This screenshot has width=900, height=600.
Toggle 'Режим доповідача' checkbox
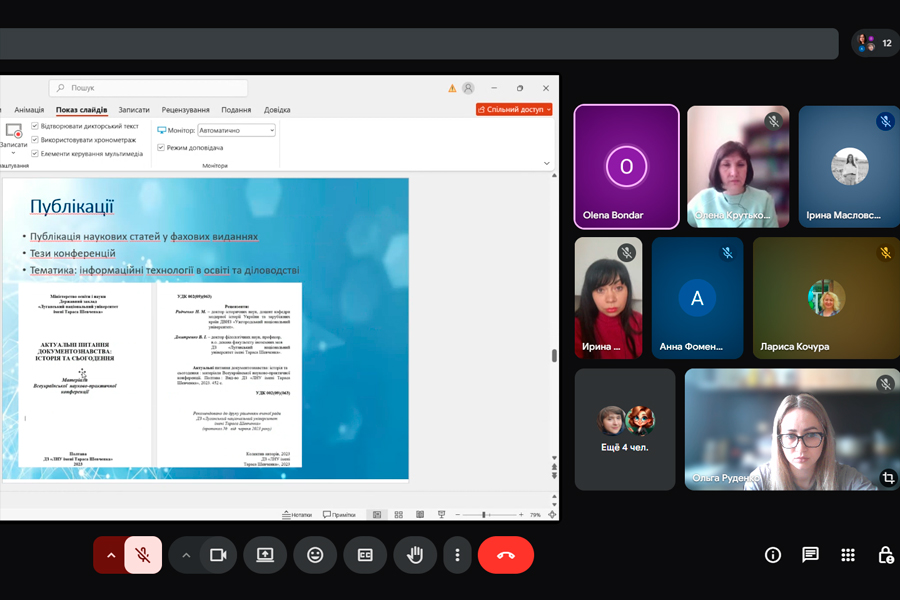coord(161,148)
